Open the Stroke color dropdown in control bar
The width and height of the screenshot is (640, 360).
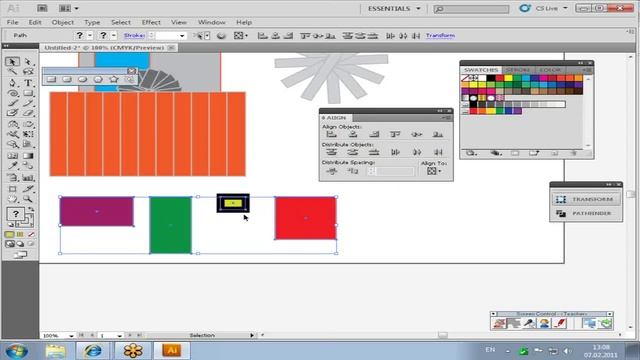point(114,36)
